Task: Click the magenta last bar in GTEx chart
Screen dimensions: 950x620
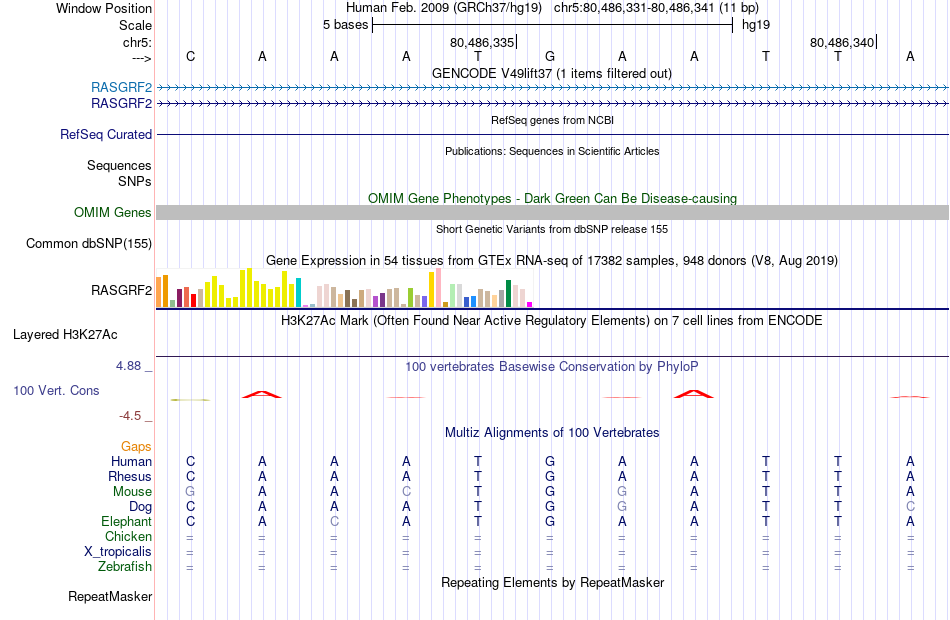Action: point(530,305)
